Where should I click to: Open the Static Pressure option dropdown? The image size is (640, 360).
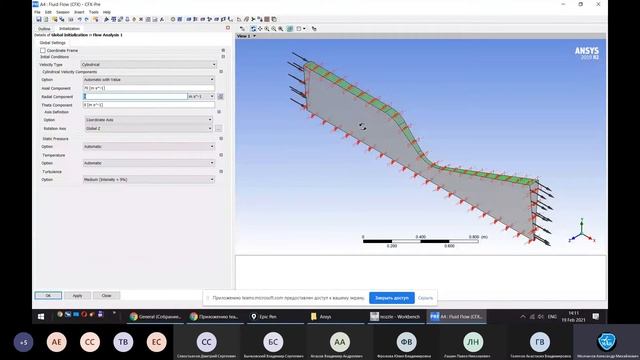tap(149, 147)
